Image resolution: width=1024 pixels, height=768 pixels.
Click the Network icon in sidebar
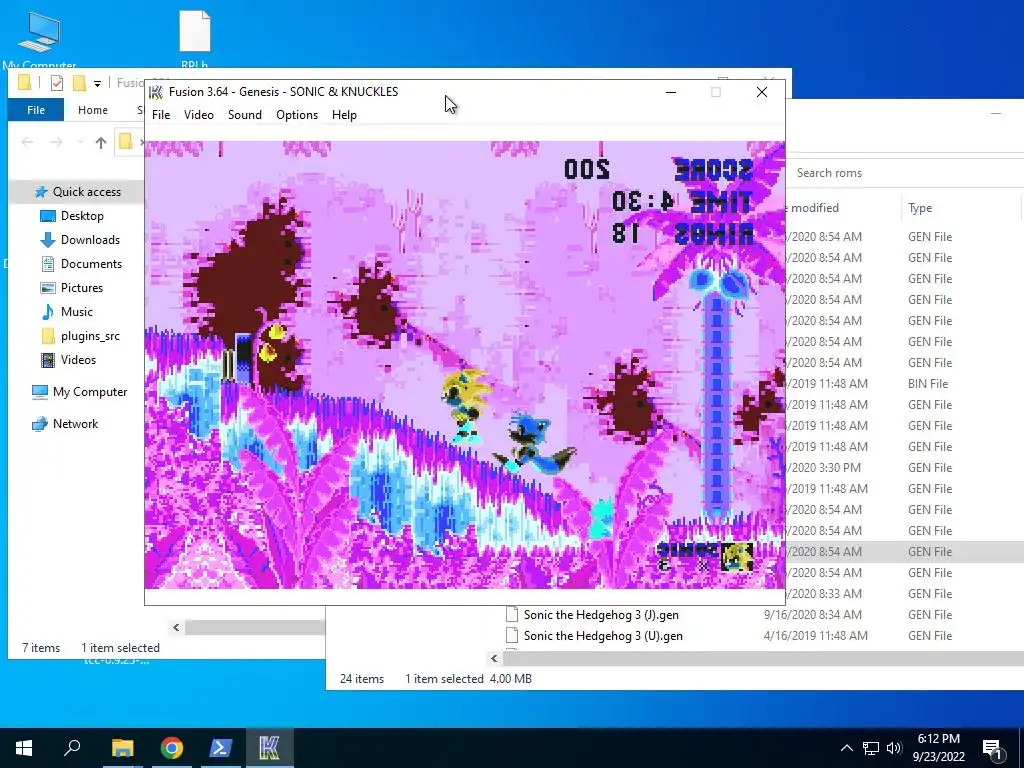click(39, 424)
